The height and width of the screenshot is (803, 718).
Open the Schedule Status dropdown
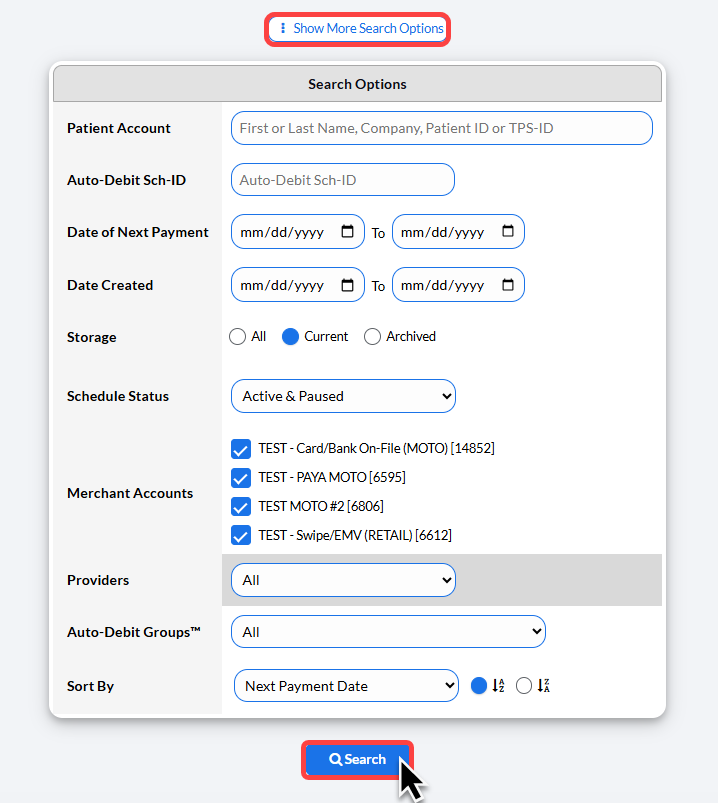[x=343, y=396]
